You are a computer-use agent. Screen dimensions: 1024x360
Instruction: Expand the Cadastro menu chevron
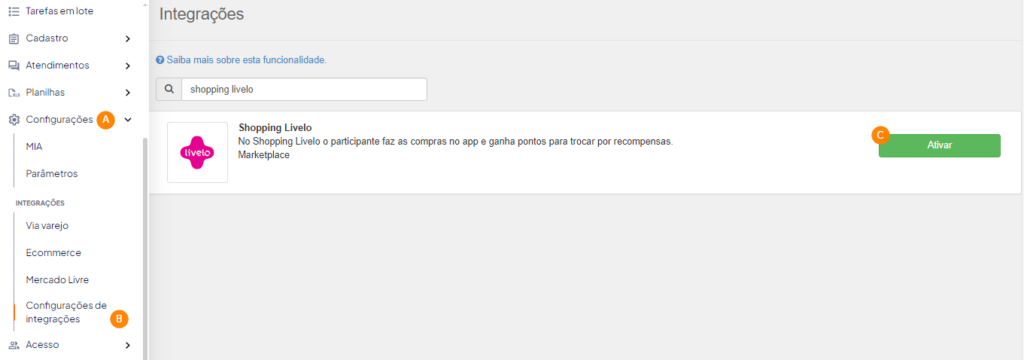click(x=128, y=39)
